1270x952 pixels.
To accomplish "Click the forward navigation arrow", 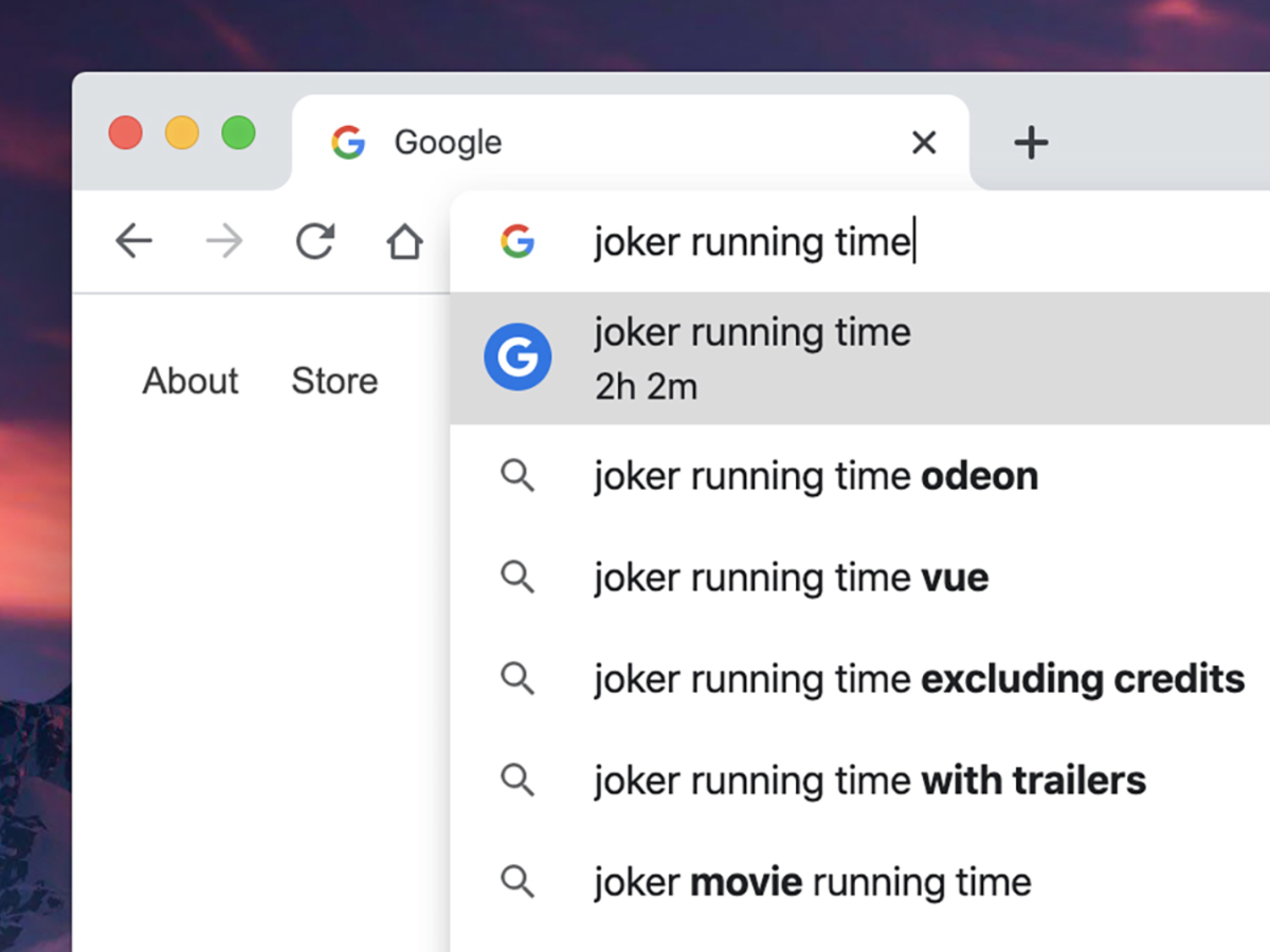I will [224, 241].
